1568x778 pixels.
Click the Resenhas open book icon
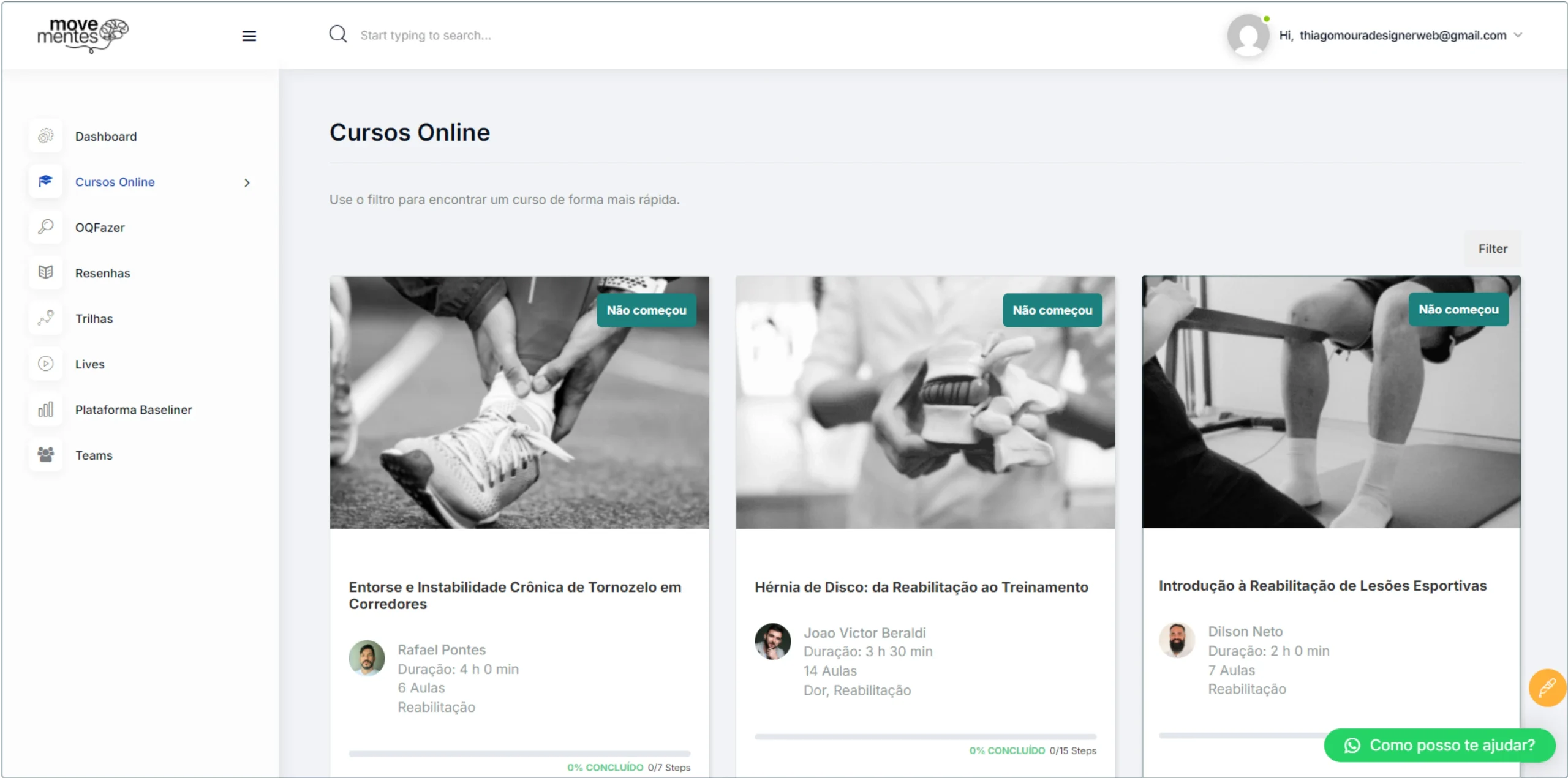(46, 272)
